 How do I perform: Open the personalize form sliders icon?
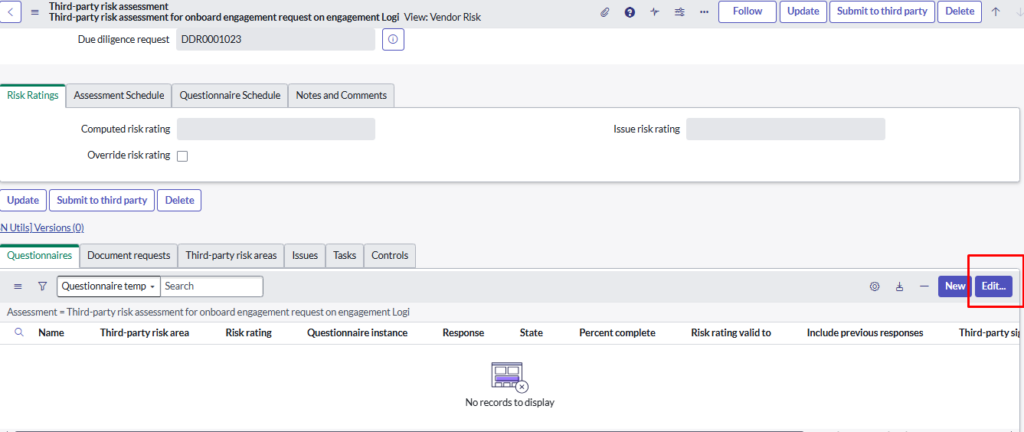[x=680, y=12]
